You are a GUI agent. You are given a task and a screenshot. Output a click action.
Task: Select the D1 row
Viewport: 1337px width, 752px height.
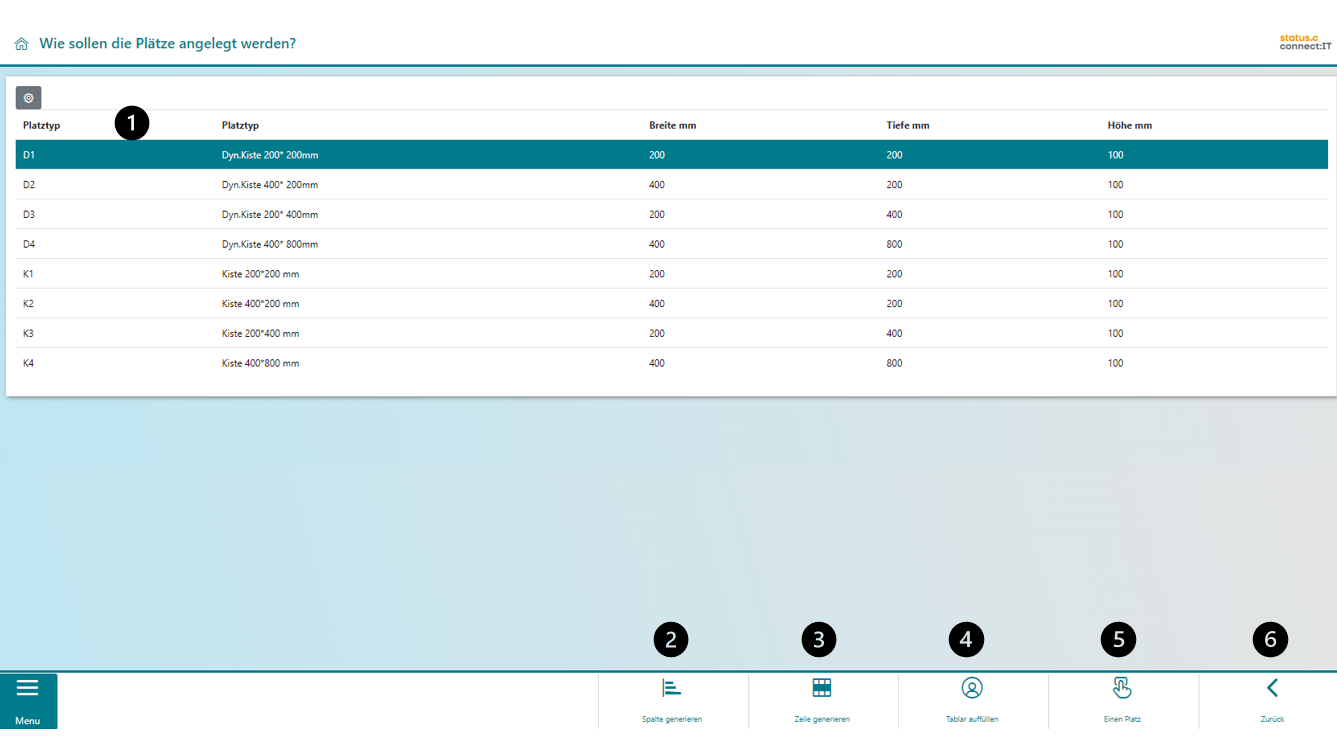pyautogui.click(x=270, y=155)
